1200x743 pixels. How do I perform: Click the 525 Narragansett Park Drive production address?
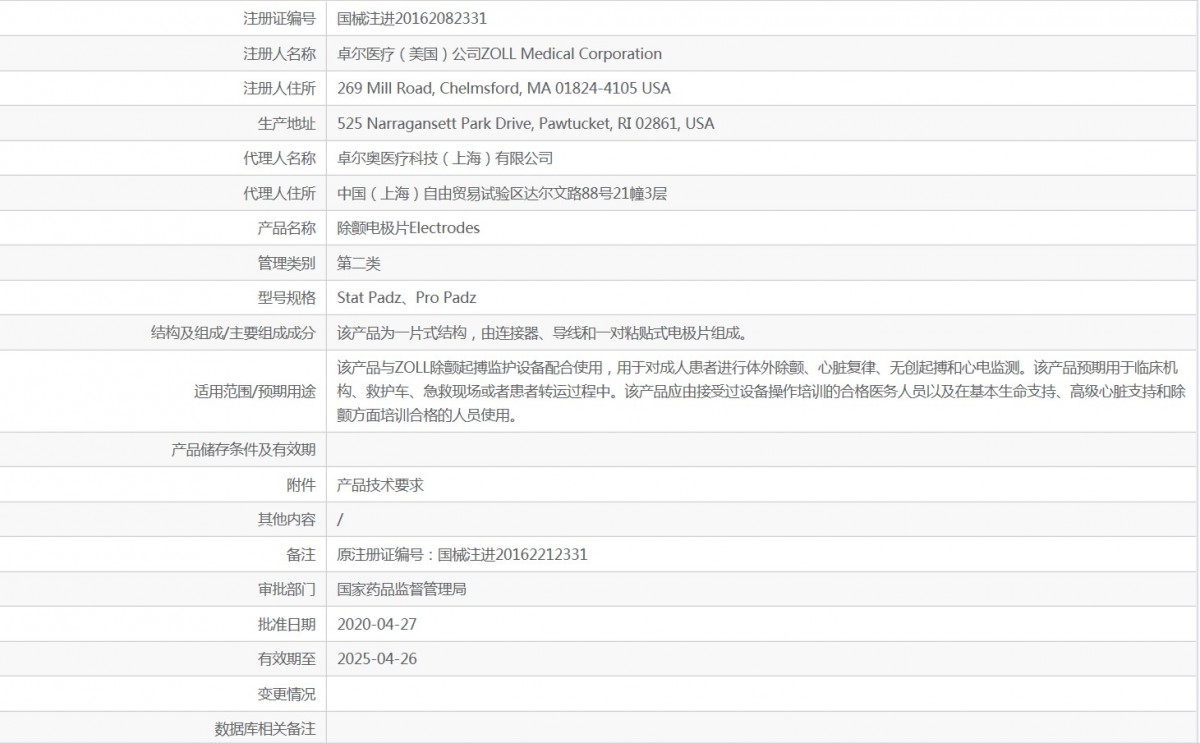click(526, 124)
